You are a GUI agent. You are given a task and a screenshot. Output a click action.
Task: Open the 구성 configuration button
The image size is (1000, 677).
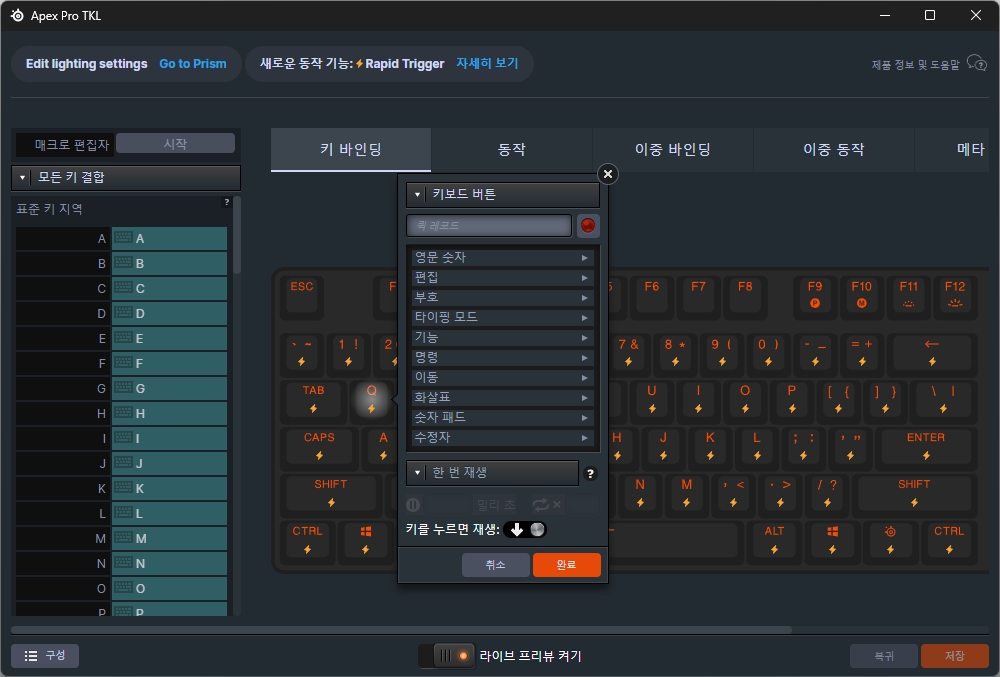pyautogui.click(x=45, y=655)
